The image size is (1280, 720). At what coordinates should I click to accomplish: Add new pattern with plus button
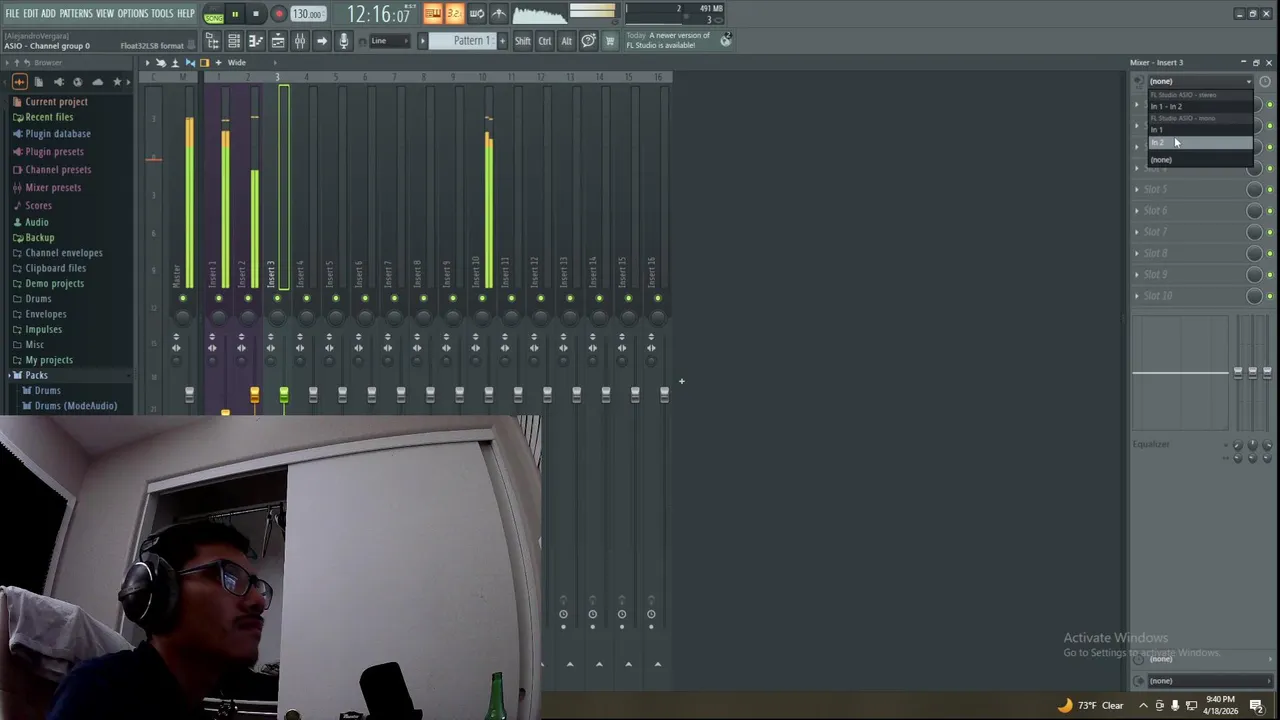pos(502,41)
